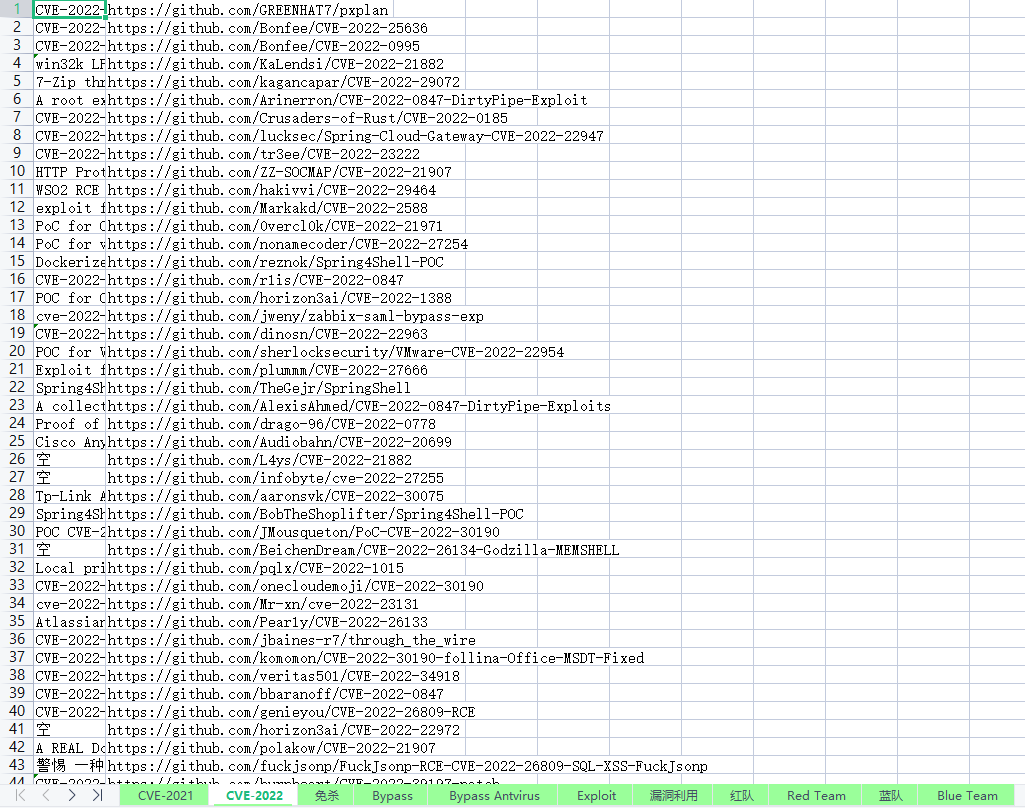Select the 'Tp-Link' description cell
This screenshot has width=1025, height=808.
tap(69, 496)
